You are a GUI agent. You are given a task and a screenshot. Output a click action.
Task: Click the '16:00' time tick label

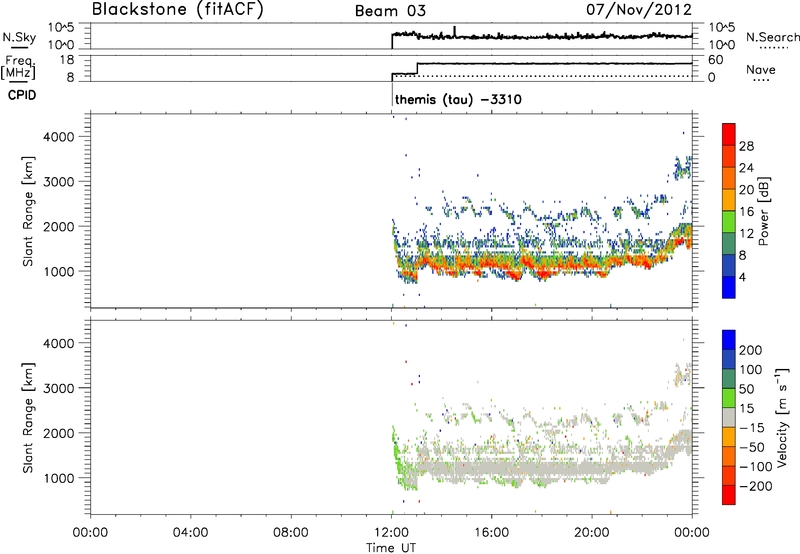(491, 533)
